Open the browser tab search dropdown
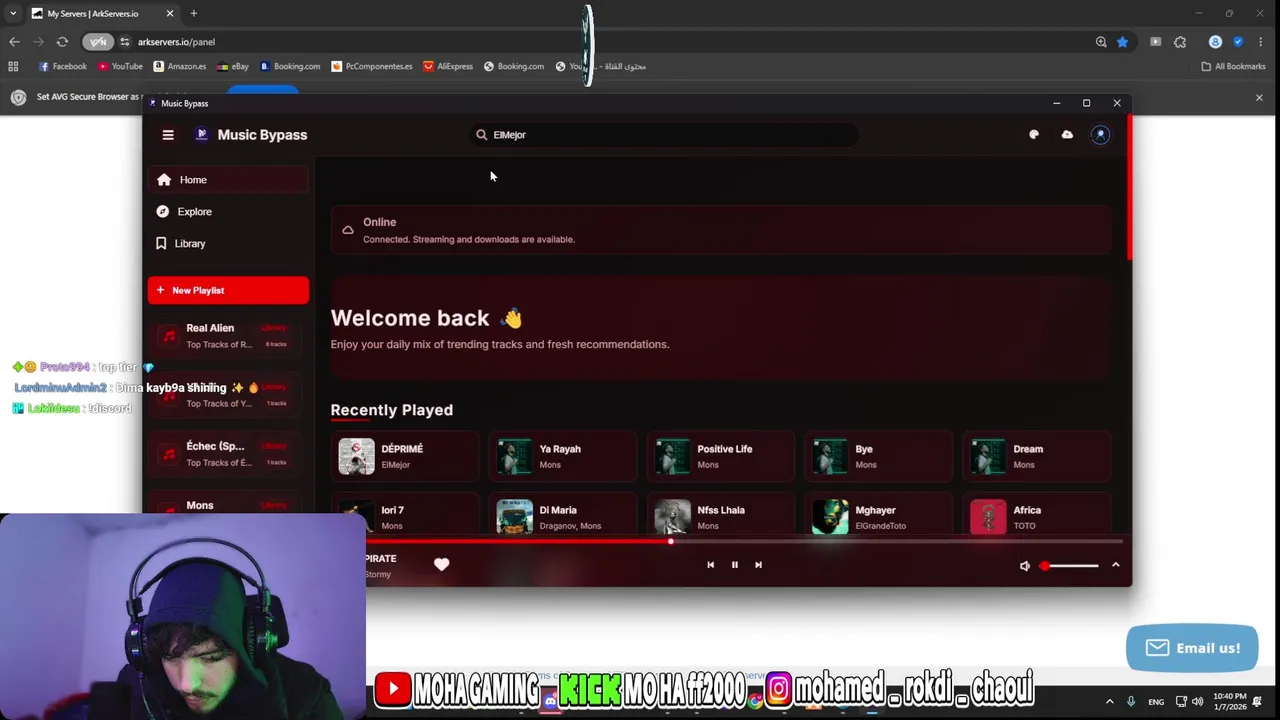 [12, 14]
